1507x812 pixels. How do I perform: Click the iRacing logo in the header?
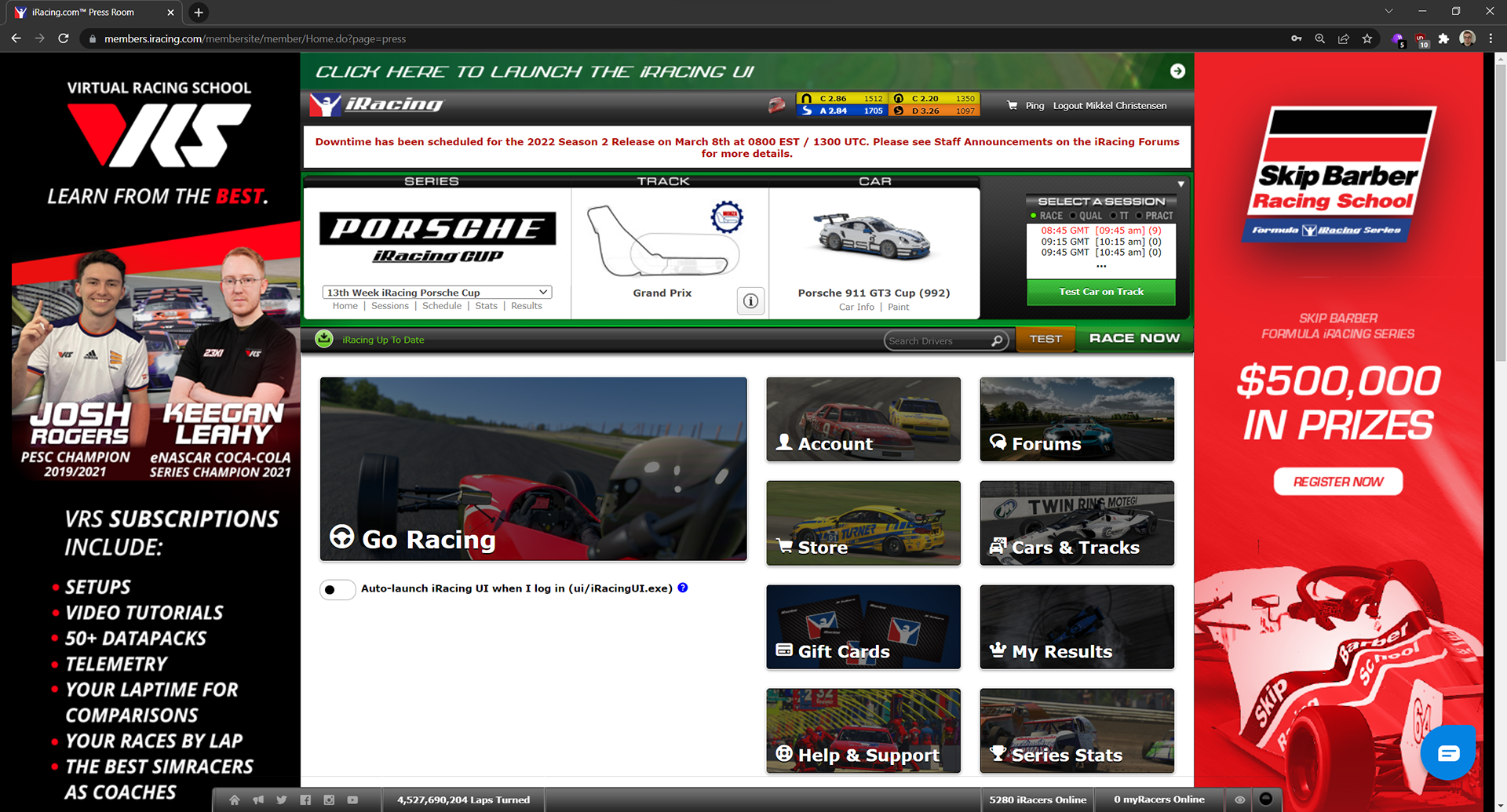click(376, 104)
